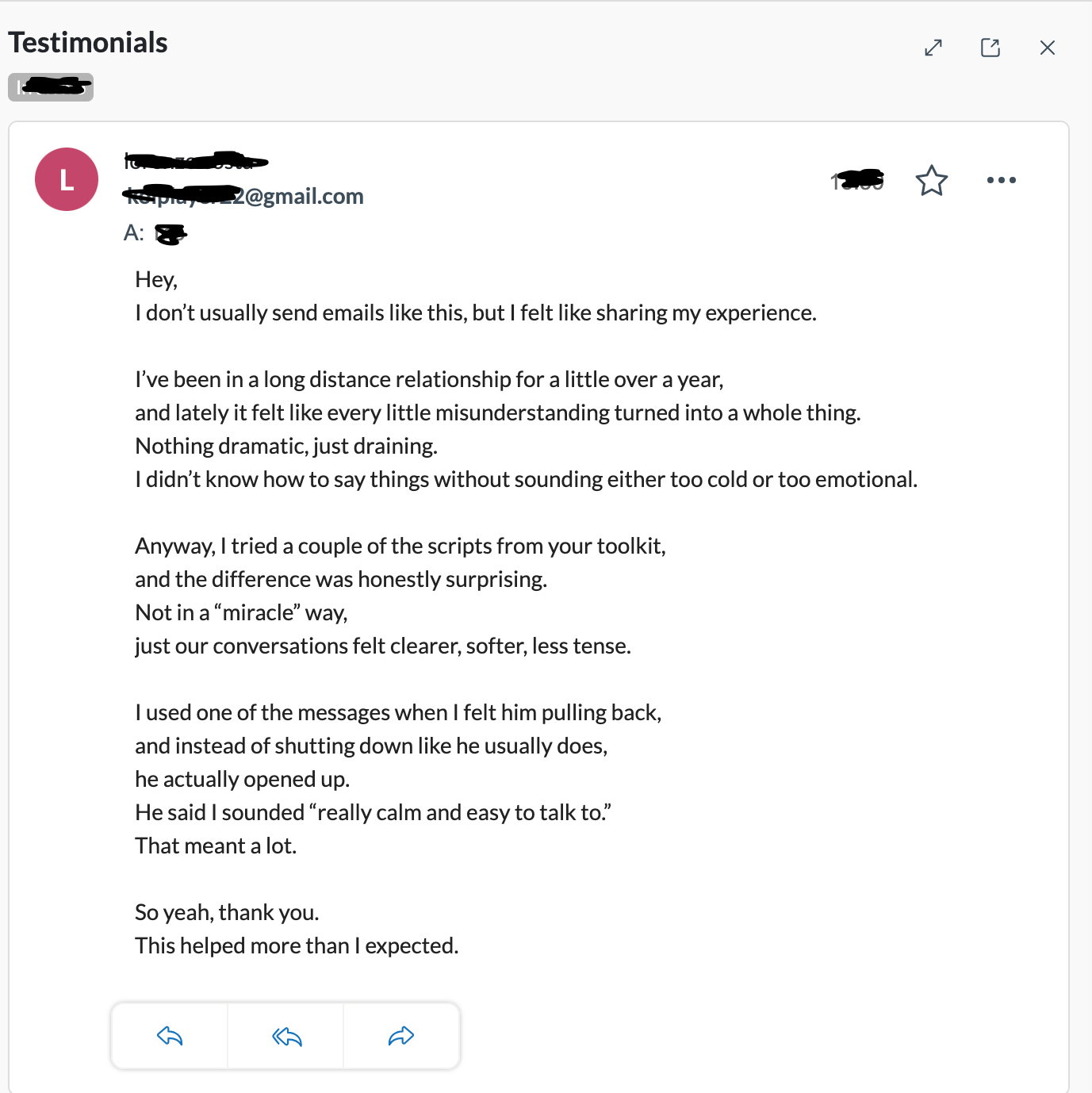Click the redacted sender name
Screen dimensions: 1092x1093
pyautogui.click(x=196, y=162)
